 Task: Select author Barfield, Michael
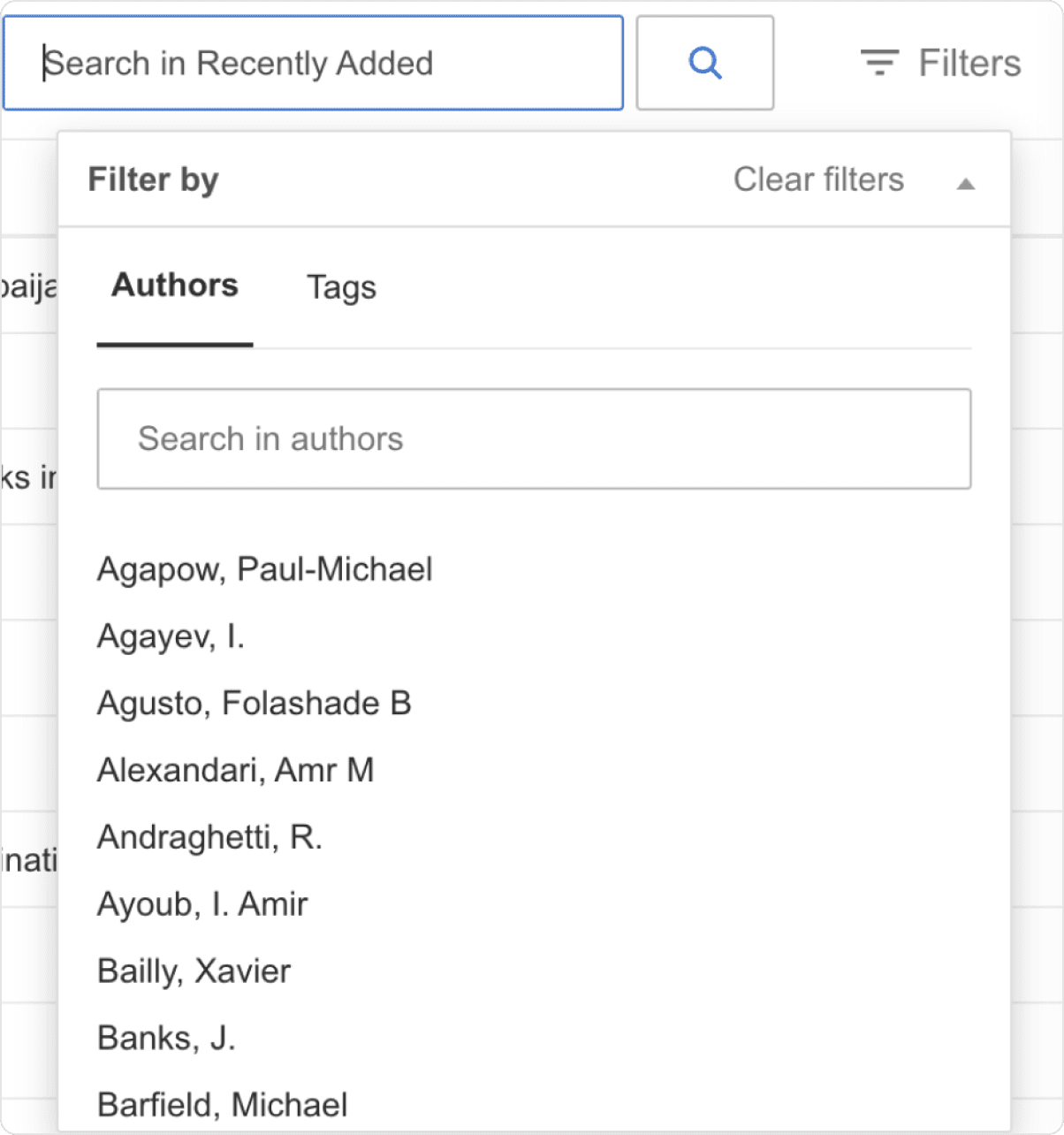[221, 1103]
